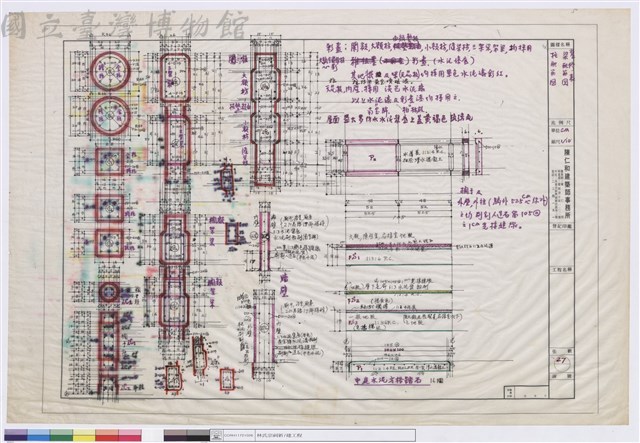Click the 國立臺灣博物館 watermark
The image size is (640, 443).
pyautogui.click(x=124, y=24)
